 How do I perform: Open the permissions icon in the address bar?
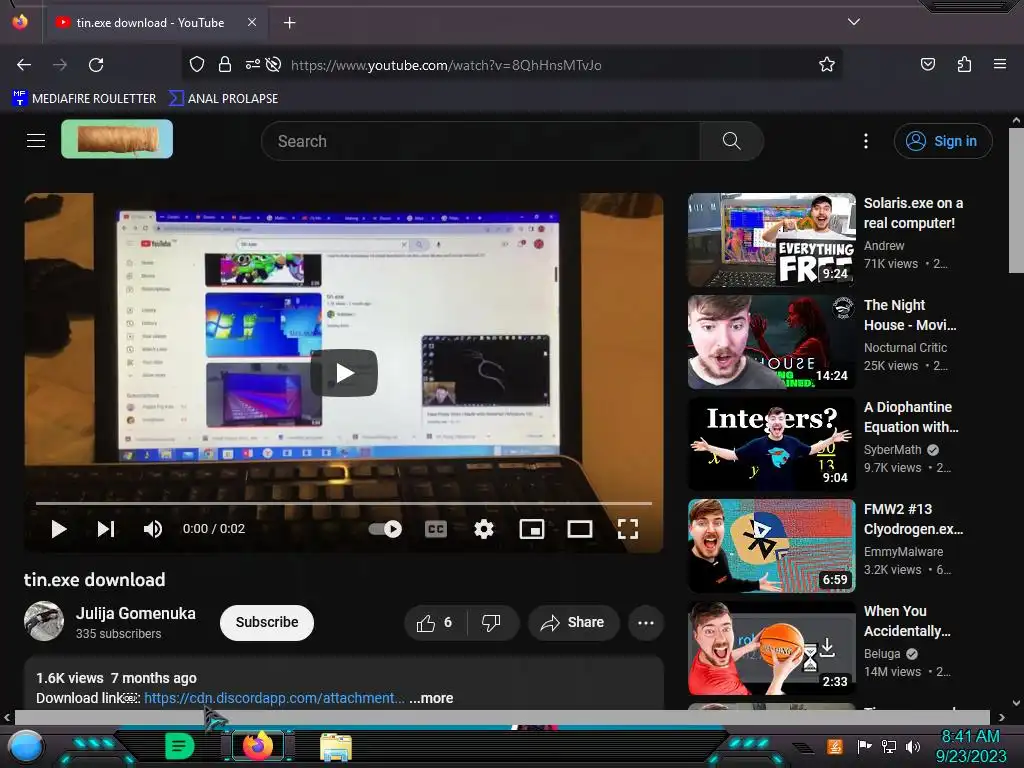click(252, 64)
